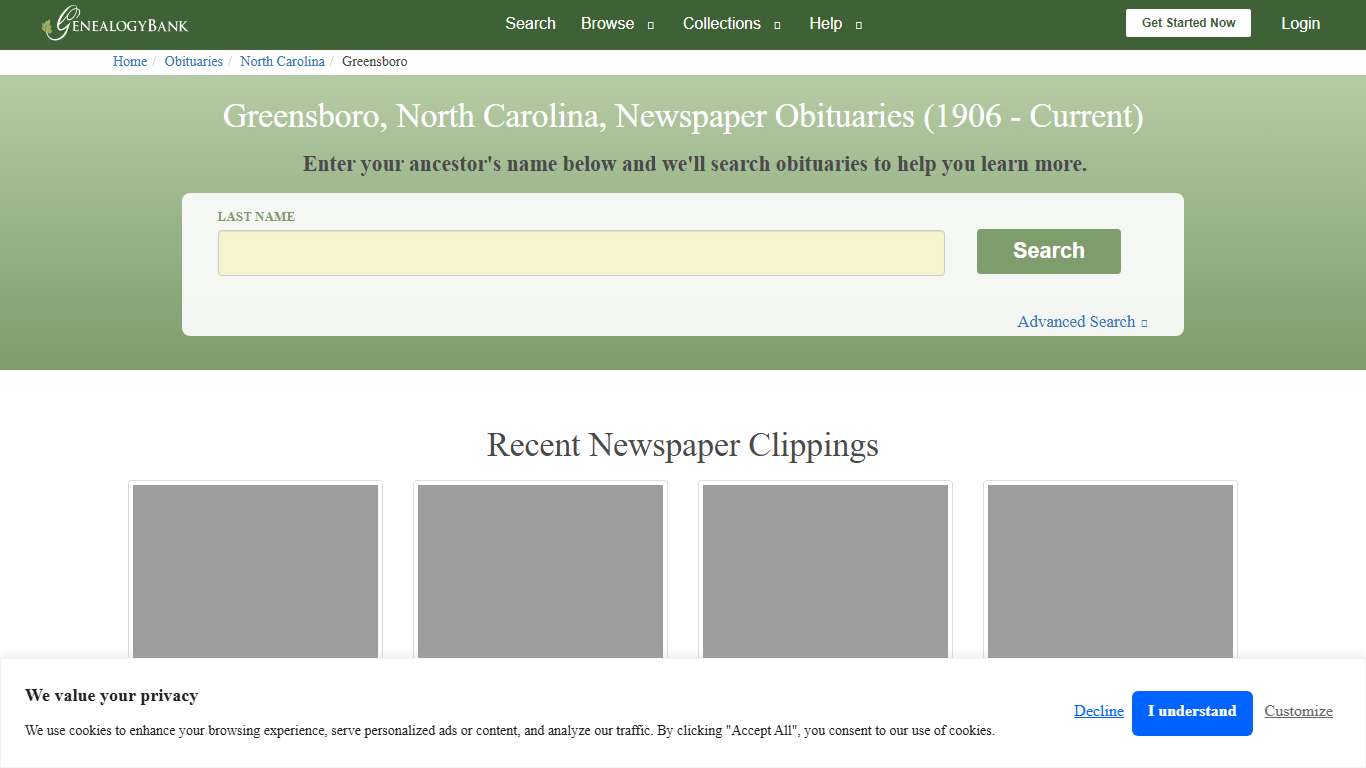Open the second newspaper clipping thumbnail
This screenshot has width=1366, height=768.
(539, 570)
